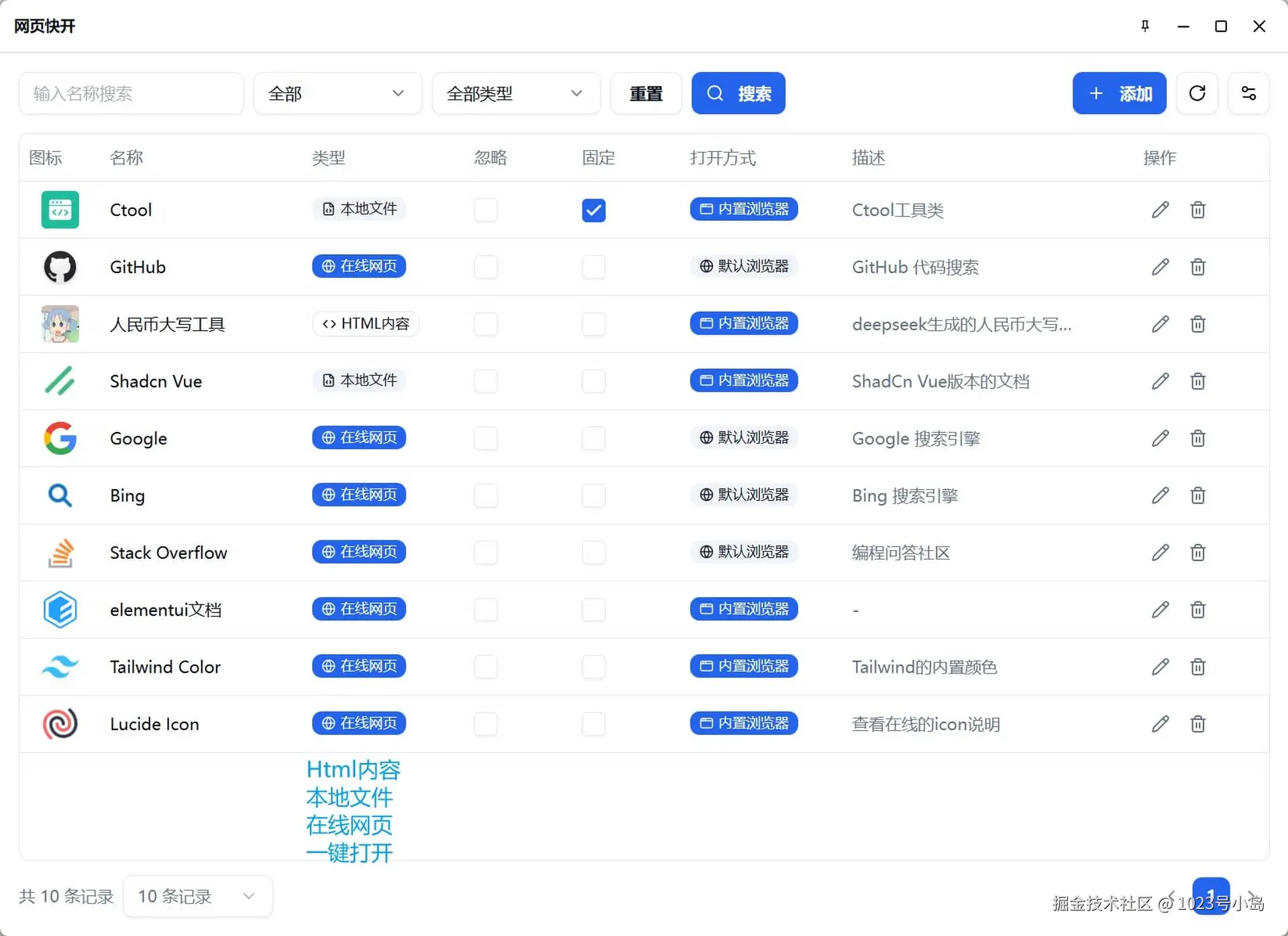Click the 在线网页 tag on Google row
This screenshot has height=936, width=1288.
[359, 437]
